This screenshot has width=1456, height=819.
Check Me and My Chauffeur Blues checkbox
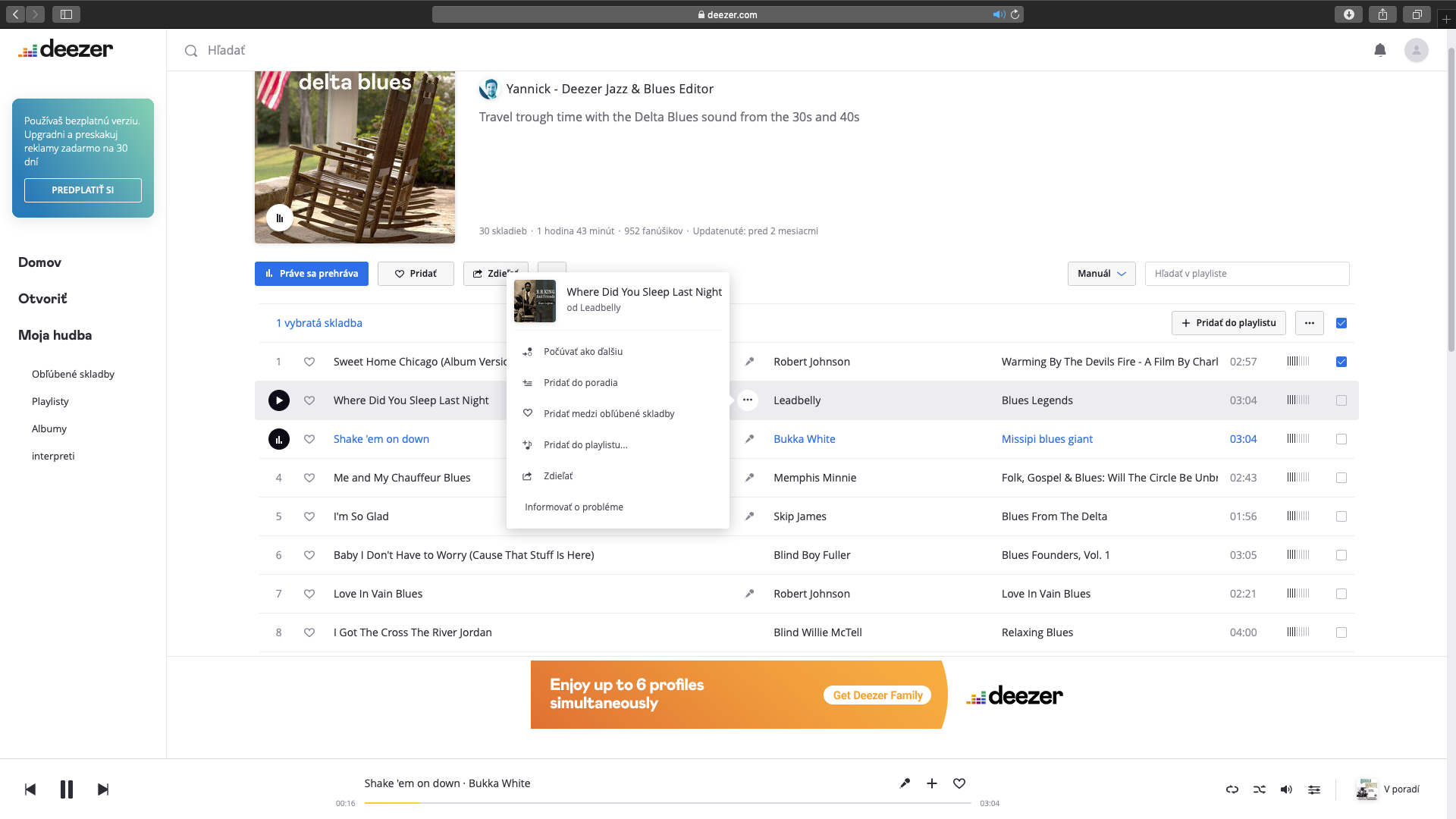(1341, 478)
